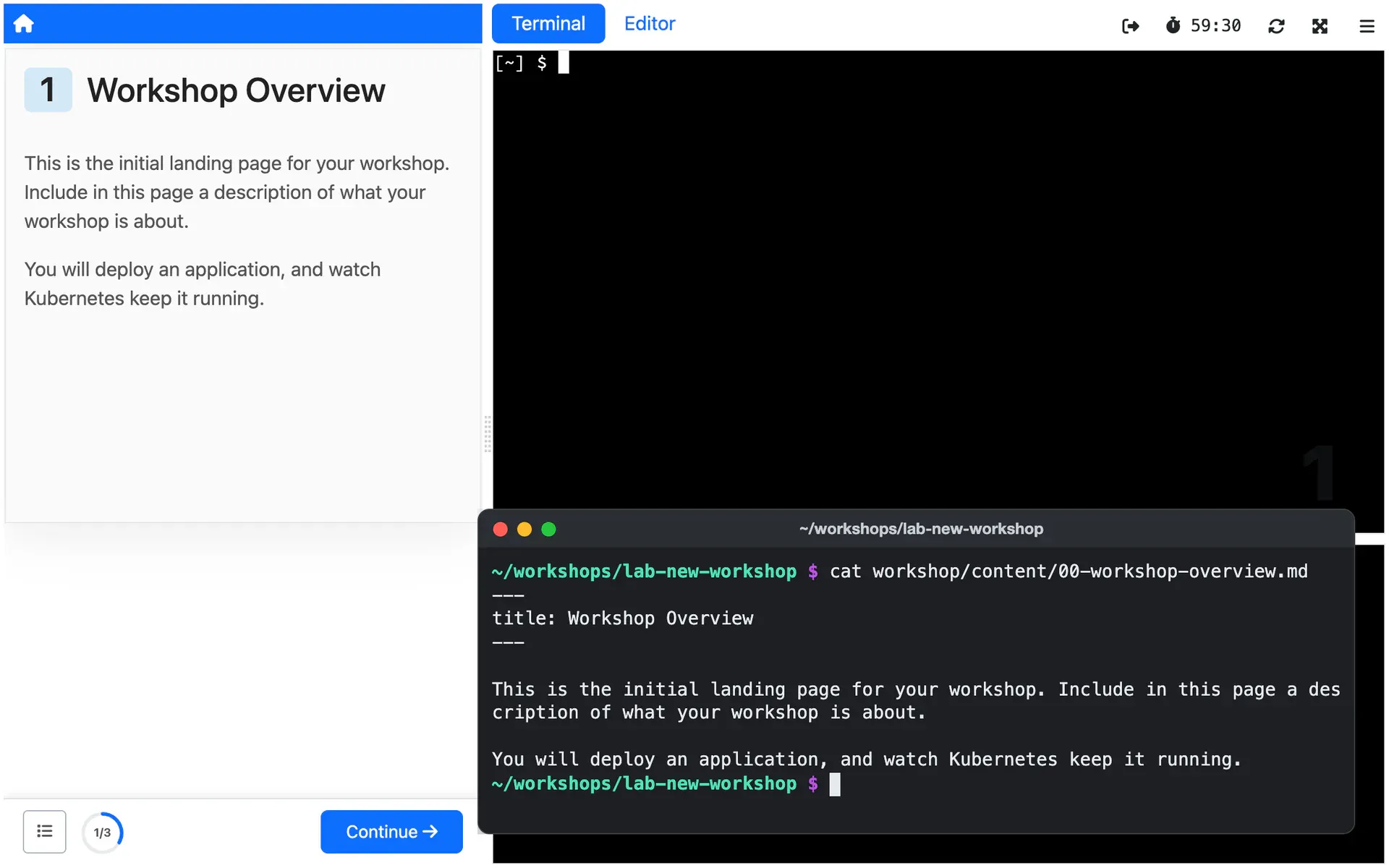Click the panel splitter grip handle
This screenshot has width=1389, height=868.
point(487,433)
